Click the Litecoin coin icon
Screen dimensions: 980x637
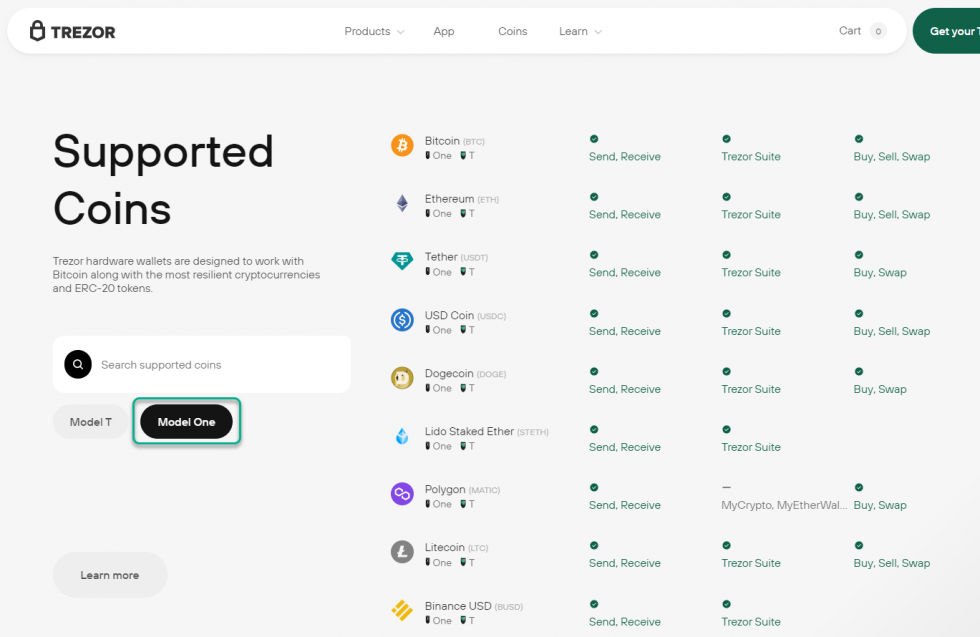402,552
